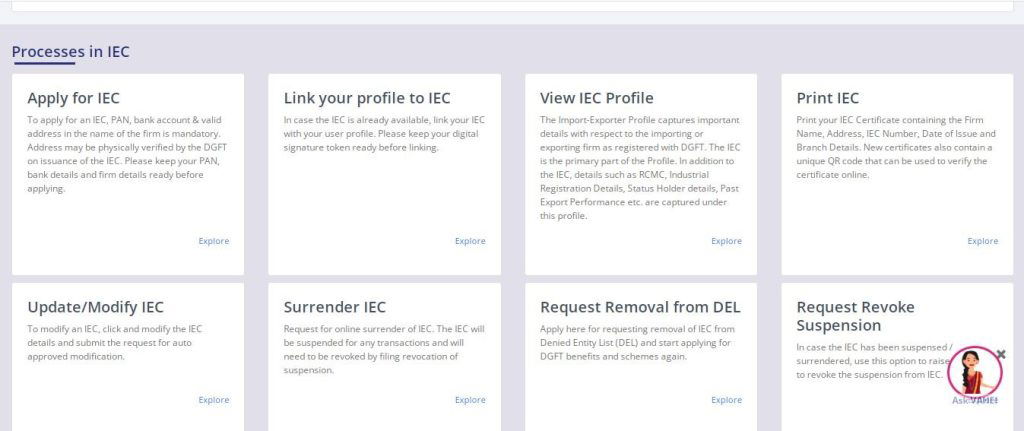Open Explore link under Link your profile
This screenshot has width=1024, height=431.
470,241
